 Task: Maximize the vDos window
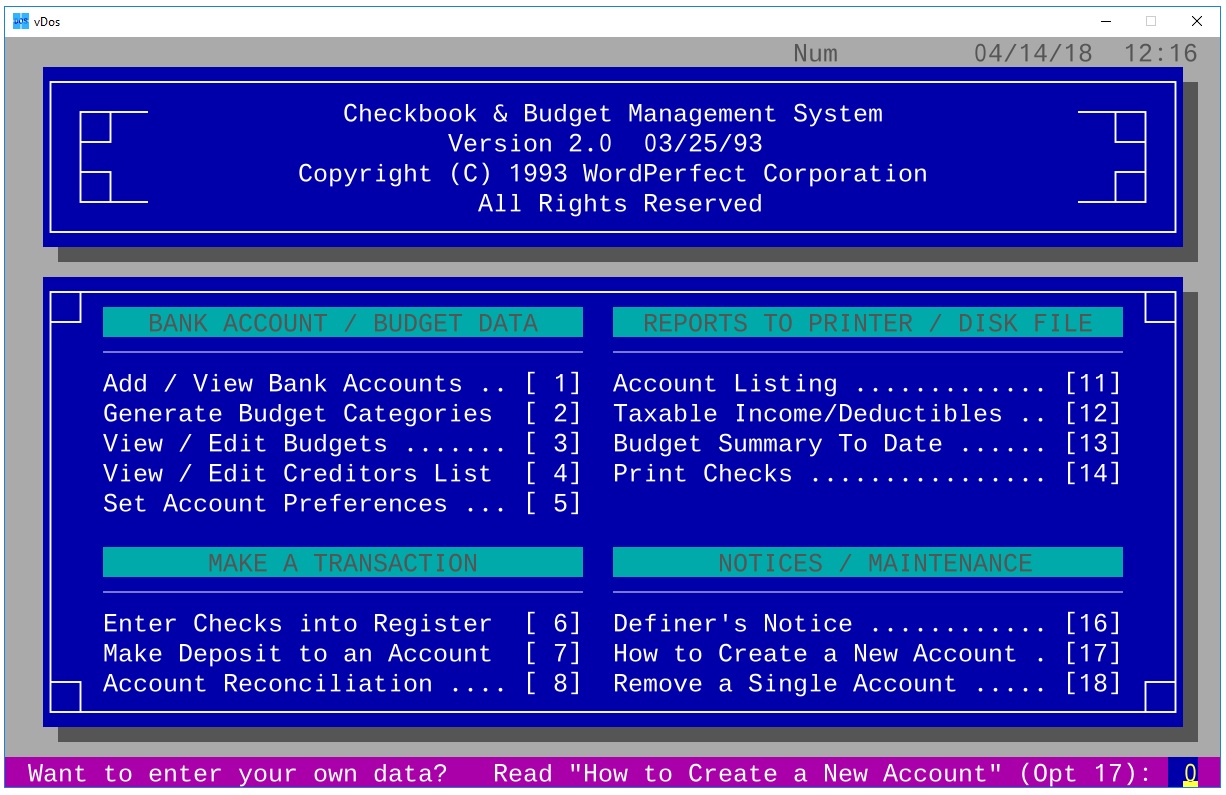pos(1151,21)
